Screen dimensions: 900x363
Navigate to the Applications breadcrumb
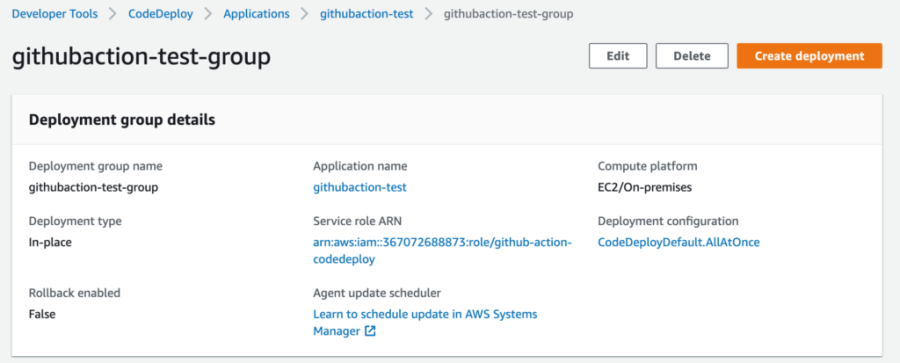pos(257,14)
